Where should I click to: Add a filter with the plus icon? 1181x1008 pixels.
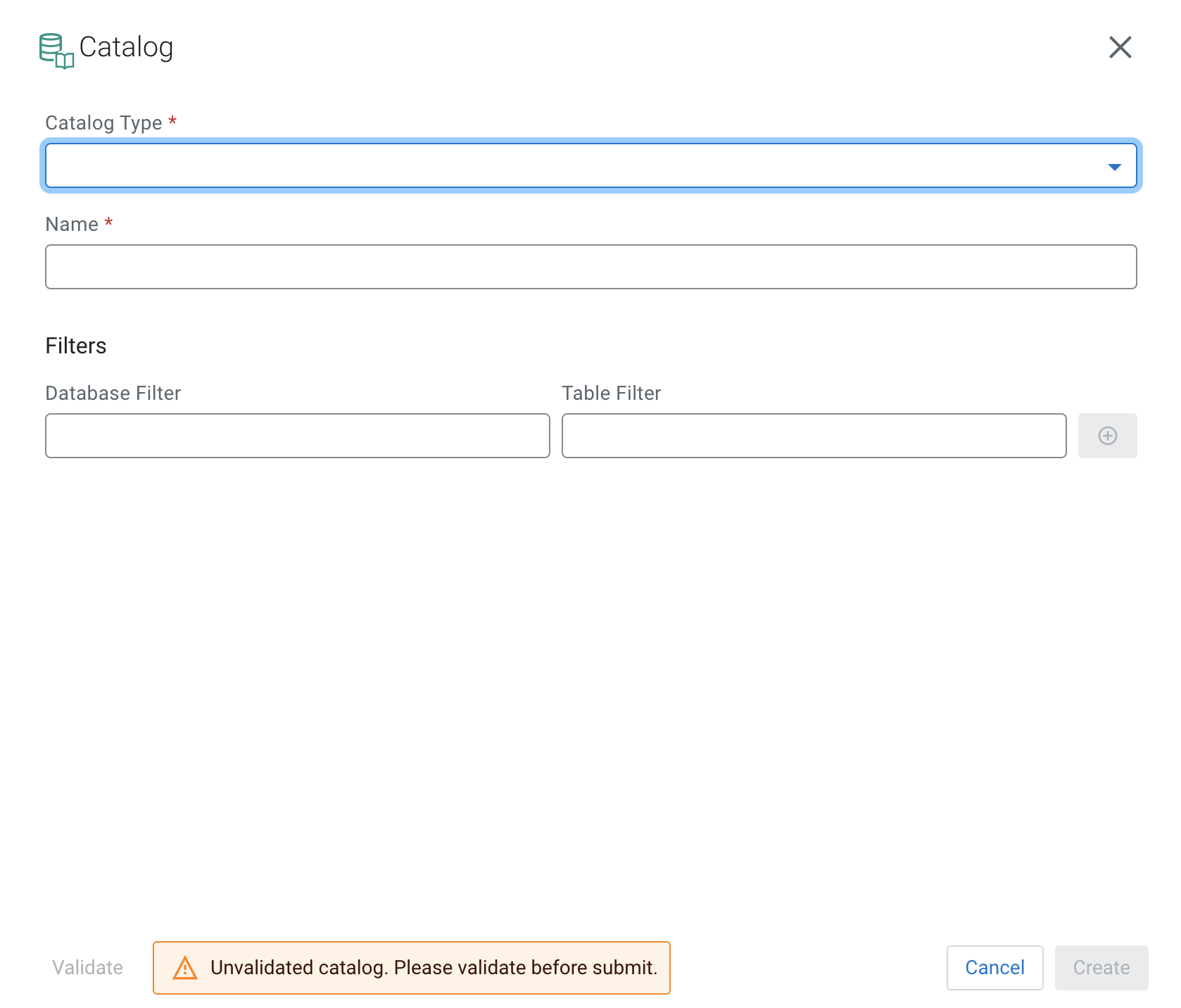pos(1107,436)
